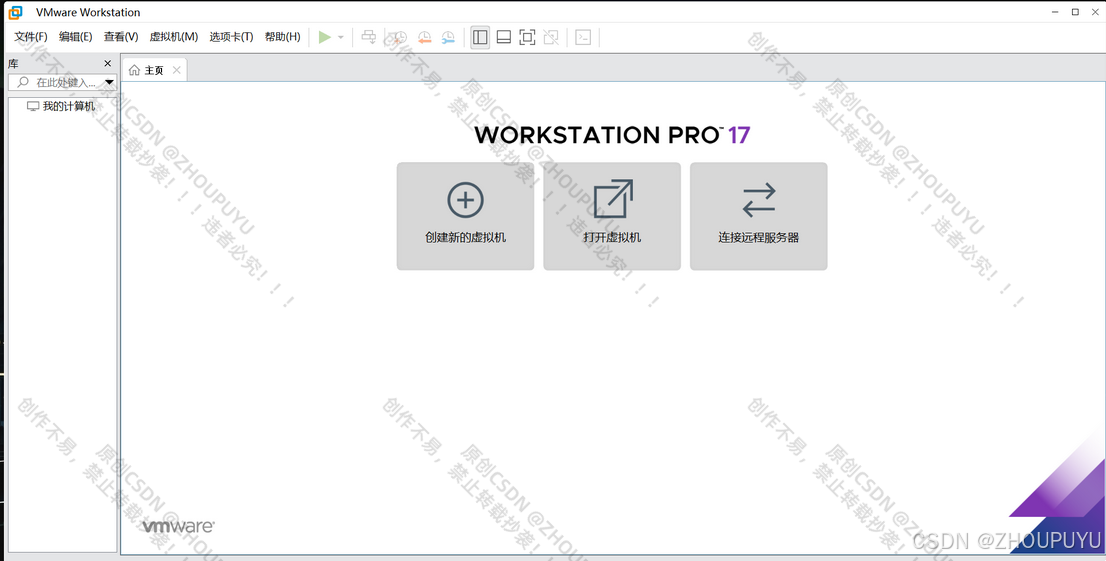
Task: Open the 虚拟机(M) menu
Action: (174, 37)
